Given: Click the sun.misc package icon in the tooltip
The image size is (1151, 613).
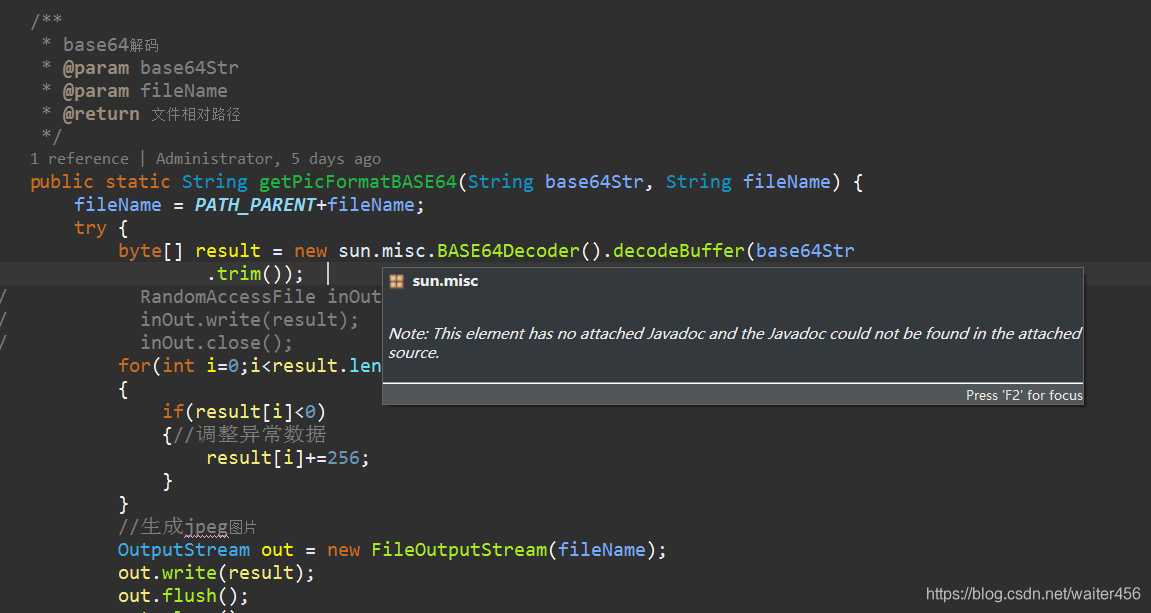Looking at the screenshot, I should click(396, 281).
